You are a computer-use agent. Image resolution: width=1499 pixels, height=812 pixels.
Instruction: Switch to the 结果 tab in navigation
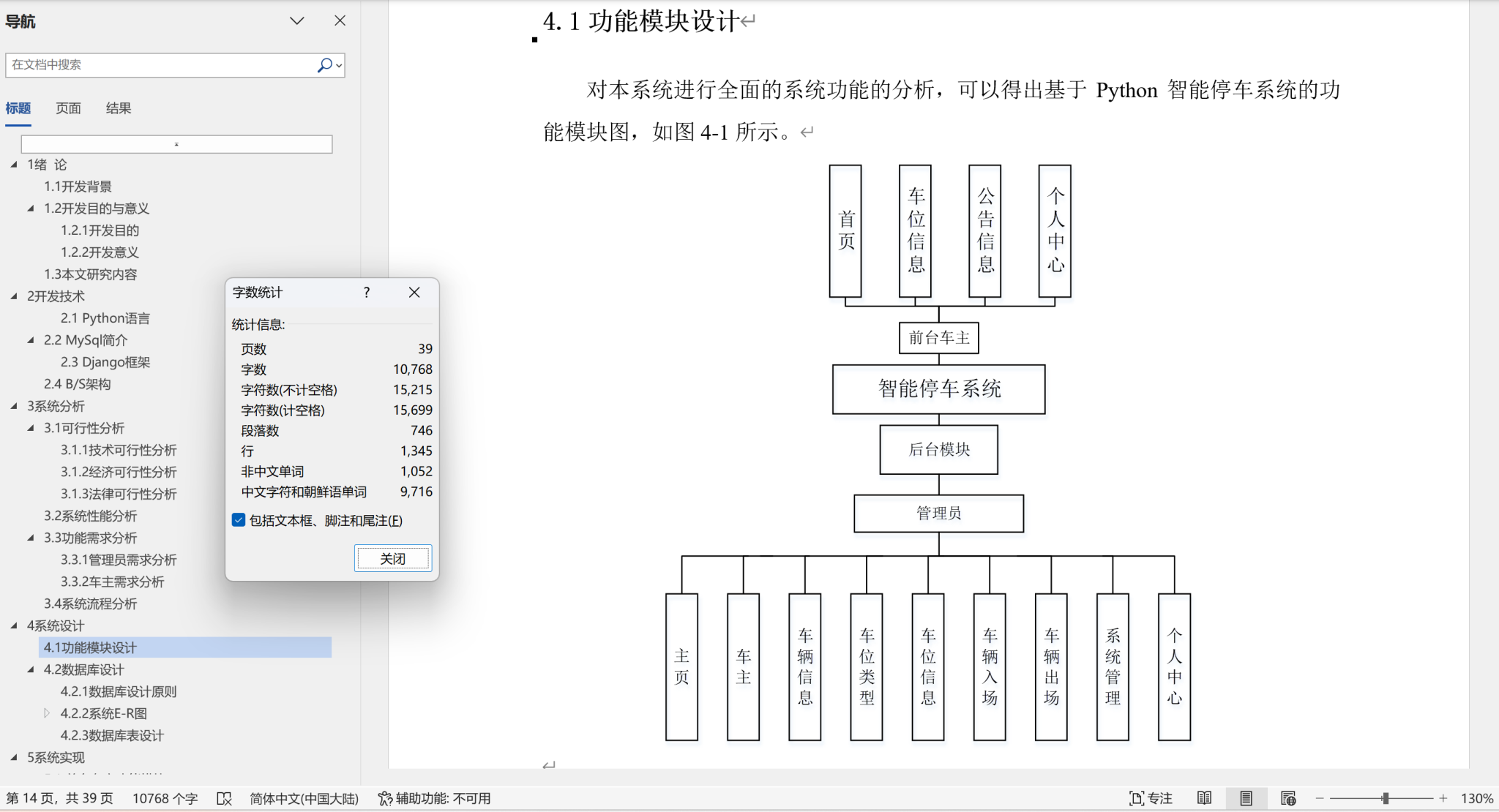pos(118,108)
